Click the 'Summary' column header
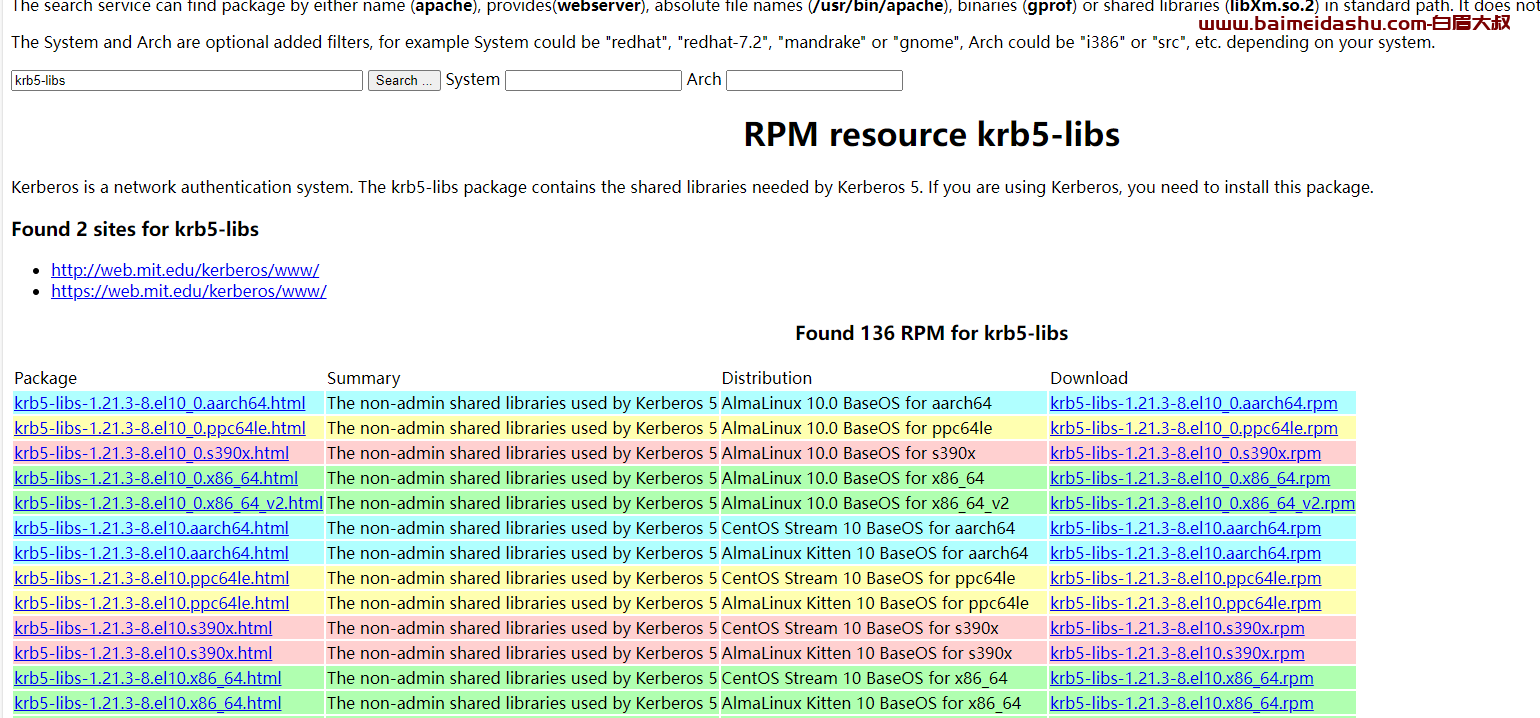 (x=363, y=378)
